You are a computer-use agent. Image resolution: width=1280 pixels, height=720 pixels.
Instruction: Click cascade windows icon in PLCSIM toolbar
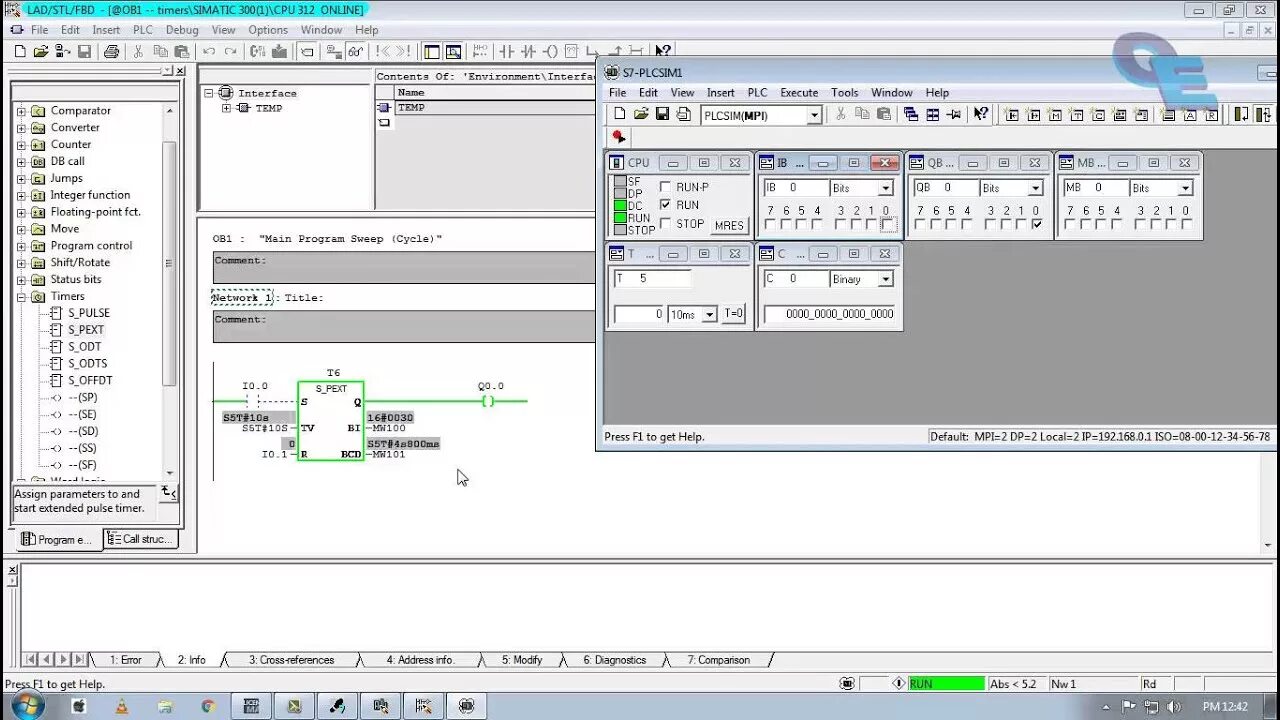pyautogui.click(x=911, y=114)
